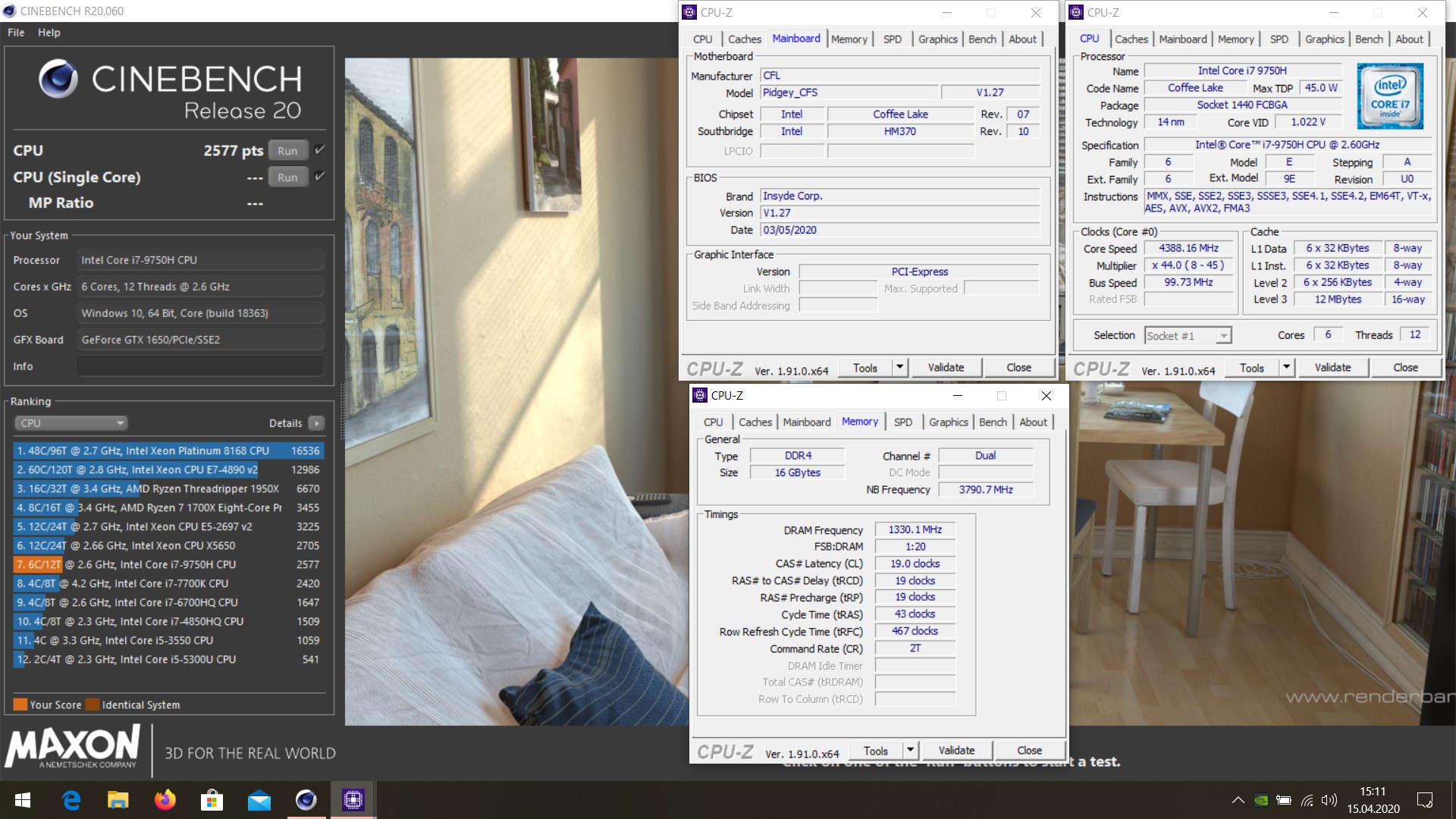Open the volume control tray icon
Image resolution: width=1456 pixels, height=819 pixels.
pos(1329,800)
